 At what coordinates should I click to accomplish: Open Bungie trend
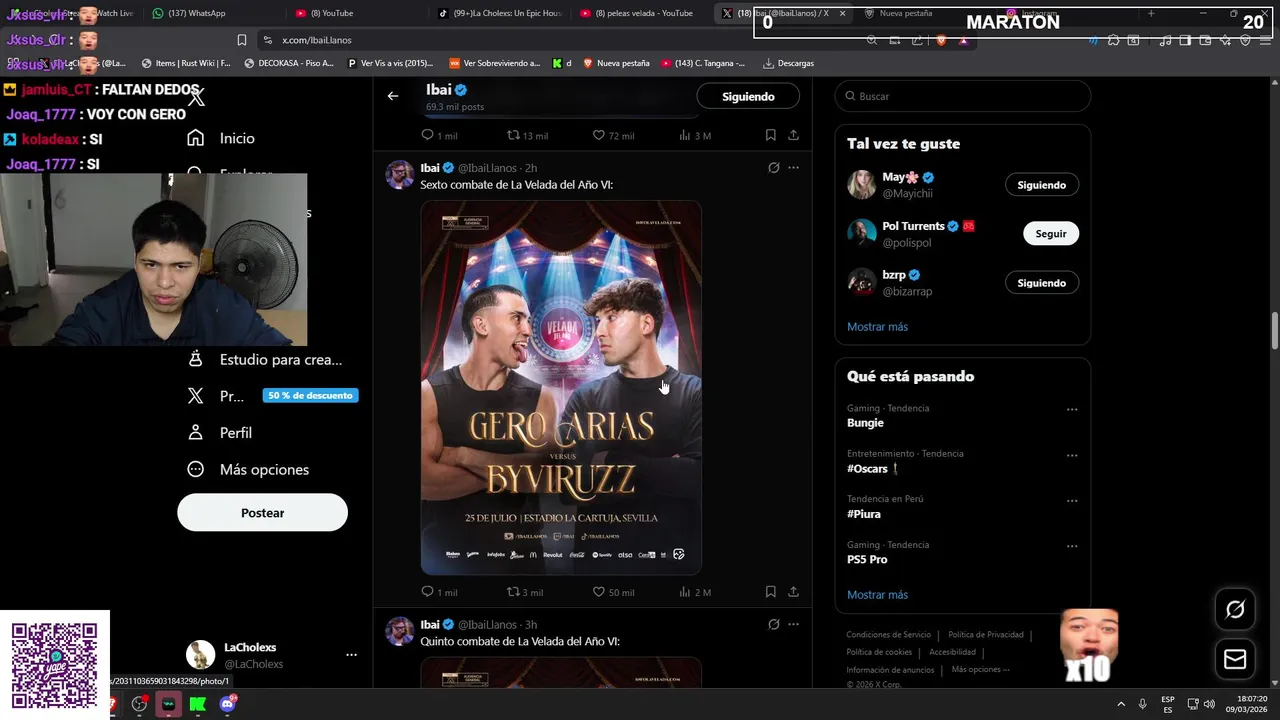(865, 423)
